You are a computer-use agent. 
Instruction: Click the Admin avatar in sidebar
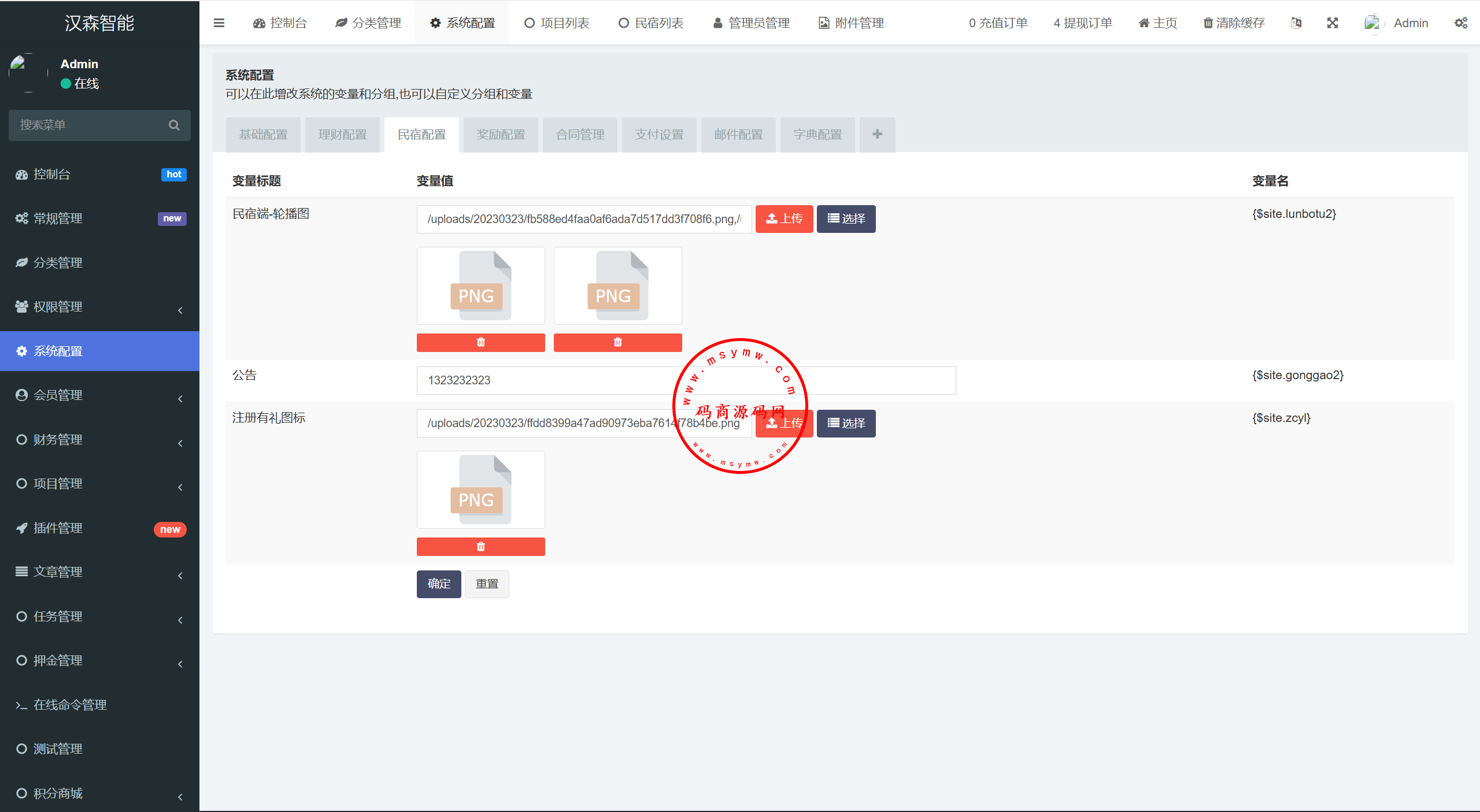29,73
